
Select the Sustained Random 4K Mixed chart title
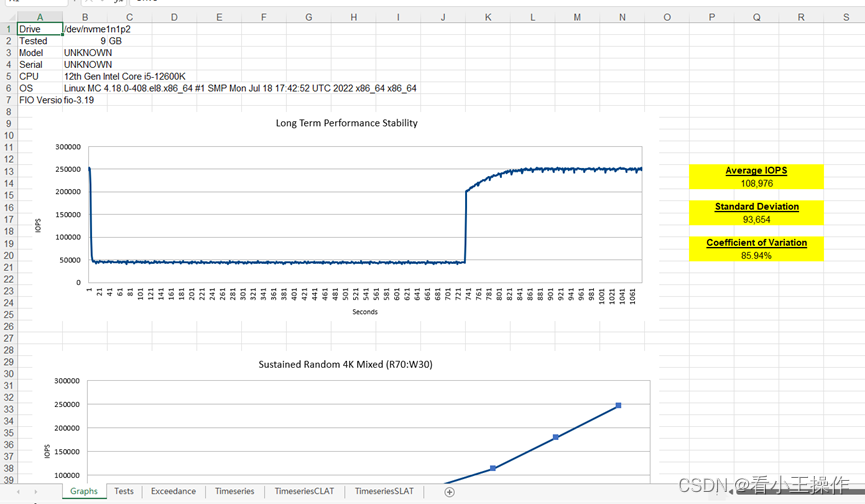pos(345,364)
